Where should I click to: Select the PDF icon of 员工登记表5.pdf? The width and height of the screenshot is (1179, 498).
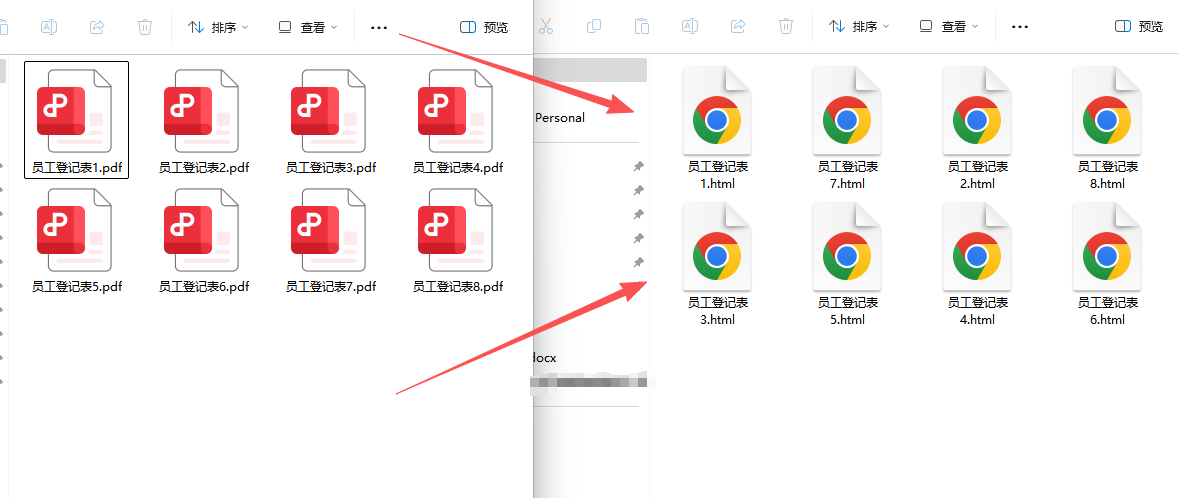pyautogui.click(x=74, y=229)
